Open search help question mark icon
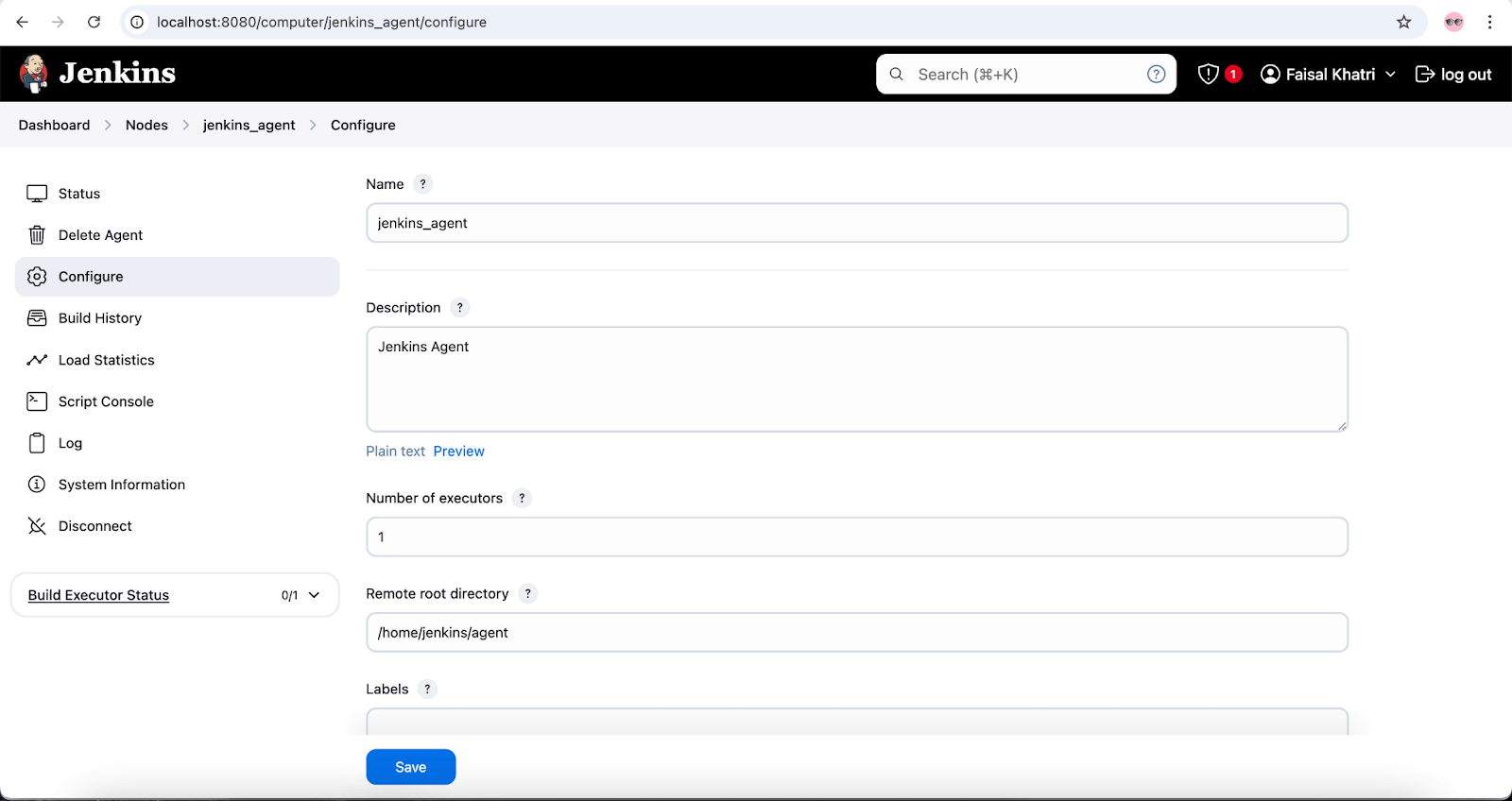Screen dimensions: 1512x801 [1156, 74]
